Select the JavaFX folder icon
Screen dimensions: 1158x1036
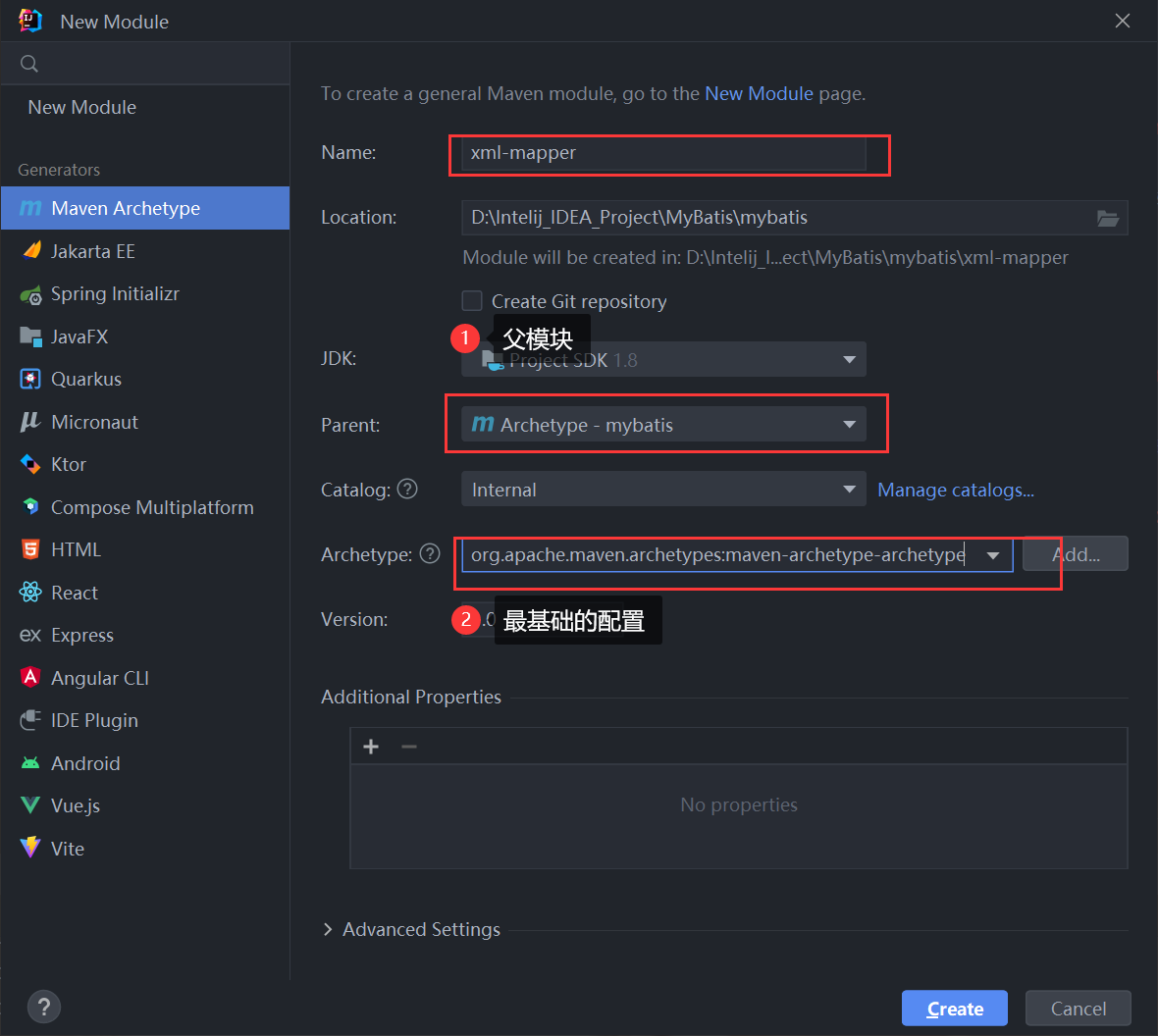point(31,337)
